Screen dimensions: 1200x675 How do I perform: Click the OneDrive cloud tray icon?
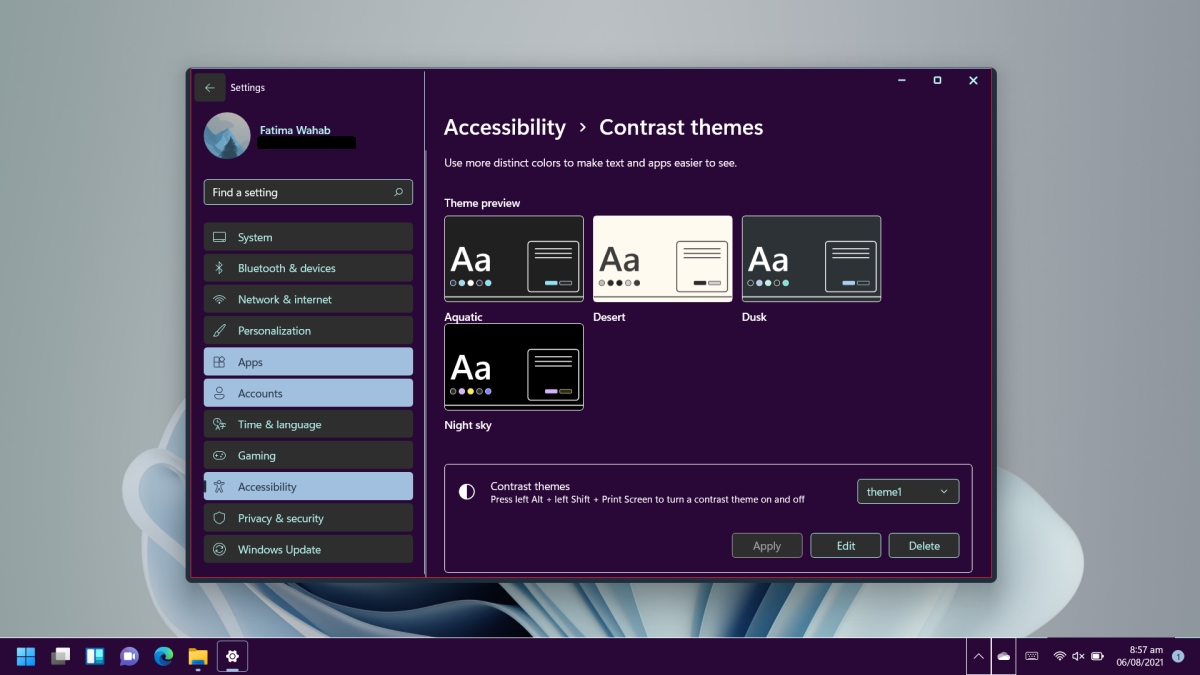(1003, 656)
